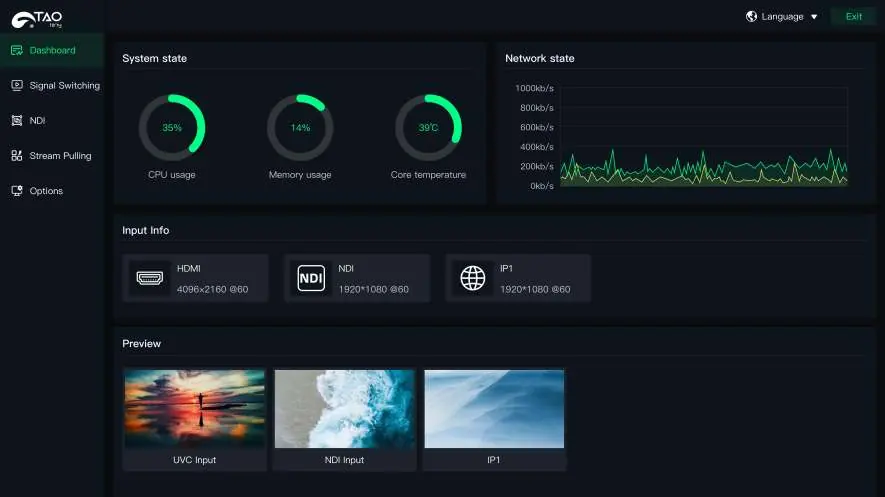Click the NDI sidebar icon
885x497 pixels.
tap(17, 120)
